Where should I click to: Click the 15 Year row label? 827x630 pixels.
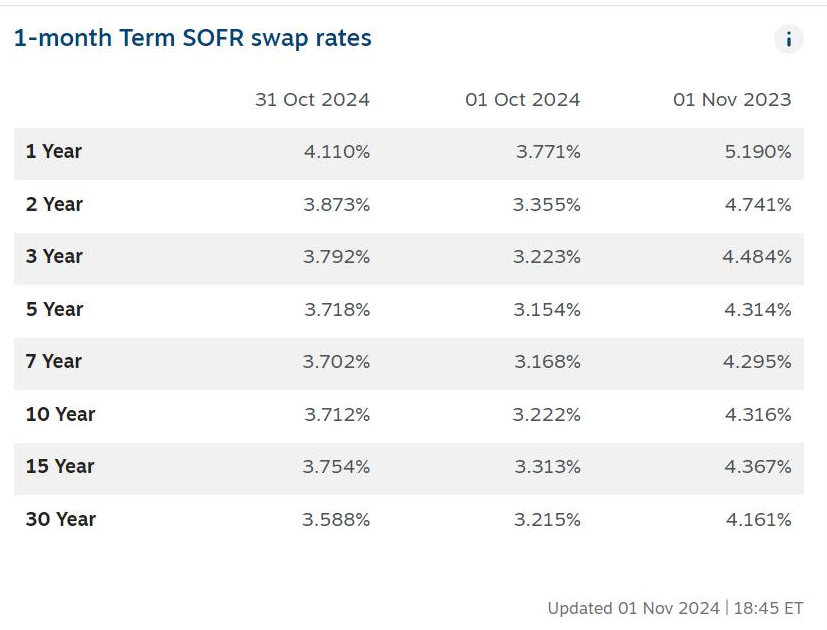60,467
